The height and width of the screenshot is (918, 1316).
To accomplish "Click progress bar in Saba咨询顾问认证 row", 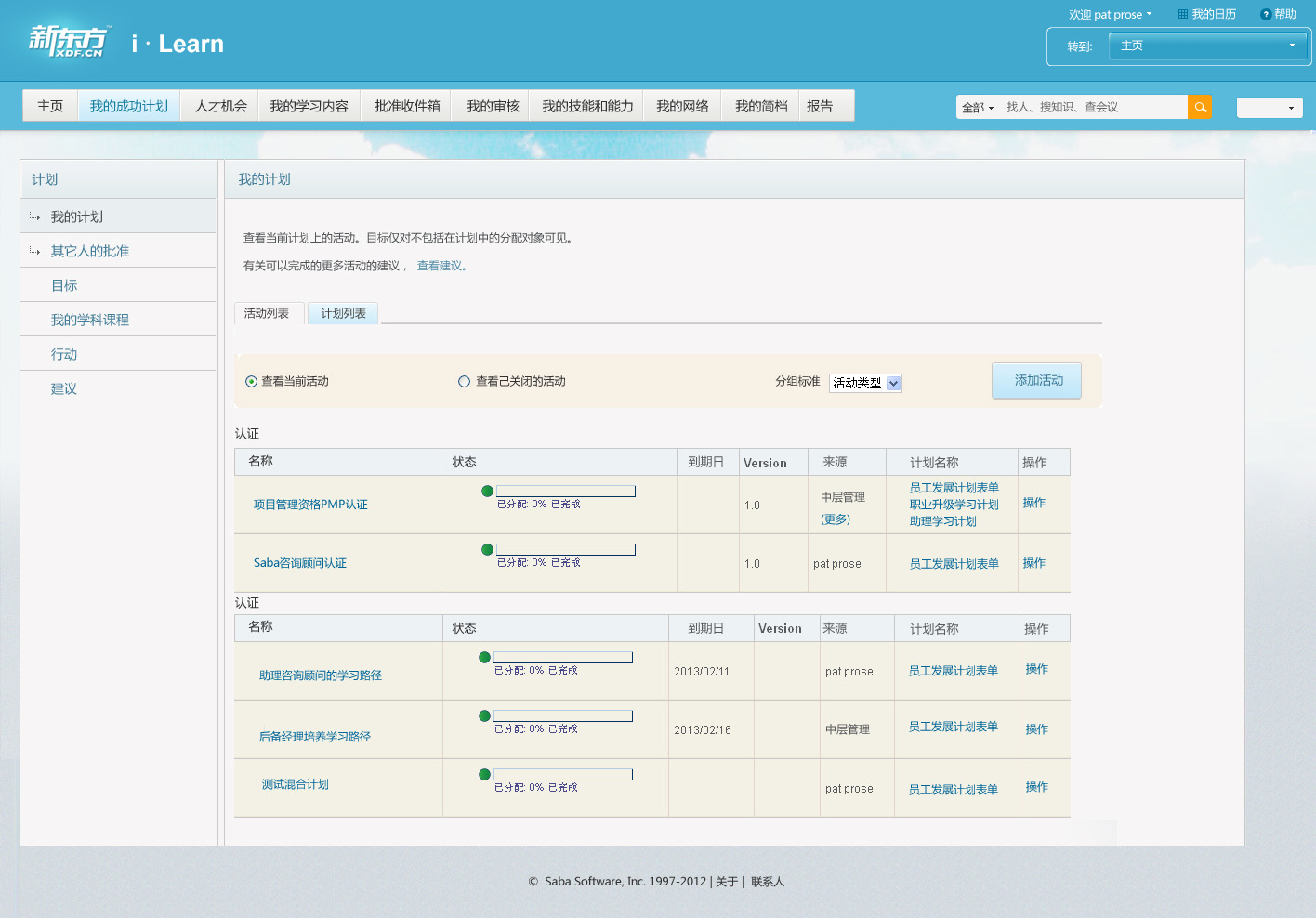I will (x=566, y=549).
